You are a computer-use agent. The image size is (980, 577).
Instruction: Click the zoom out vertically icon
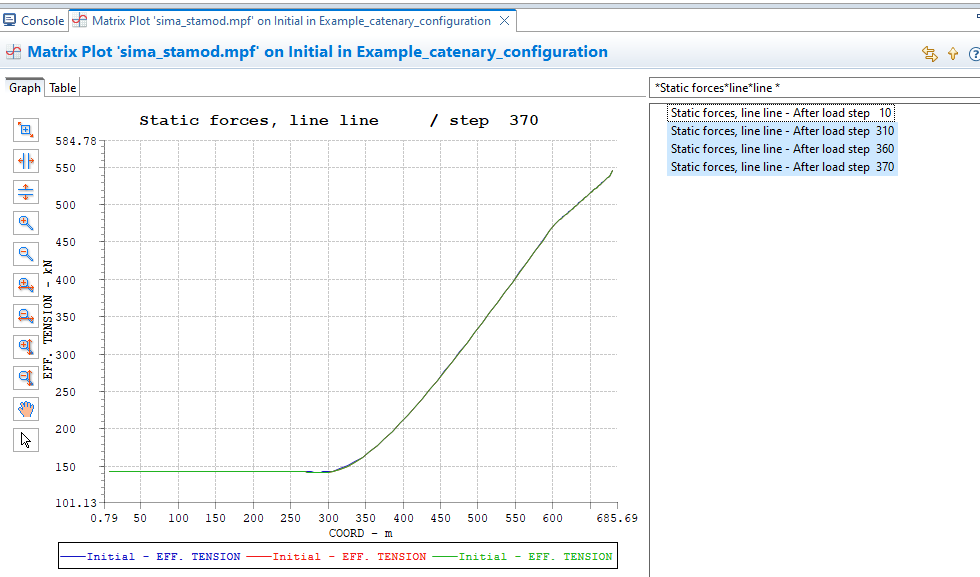coord(26,378)
